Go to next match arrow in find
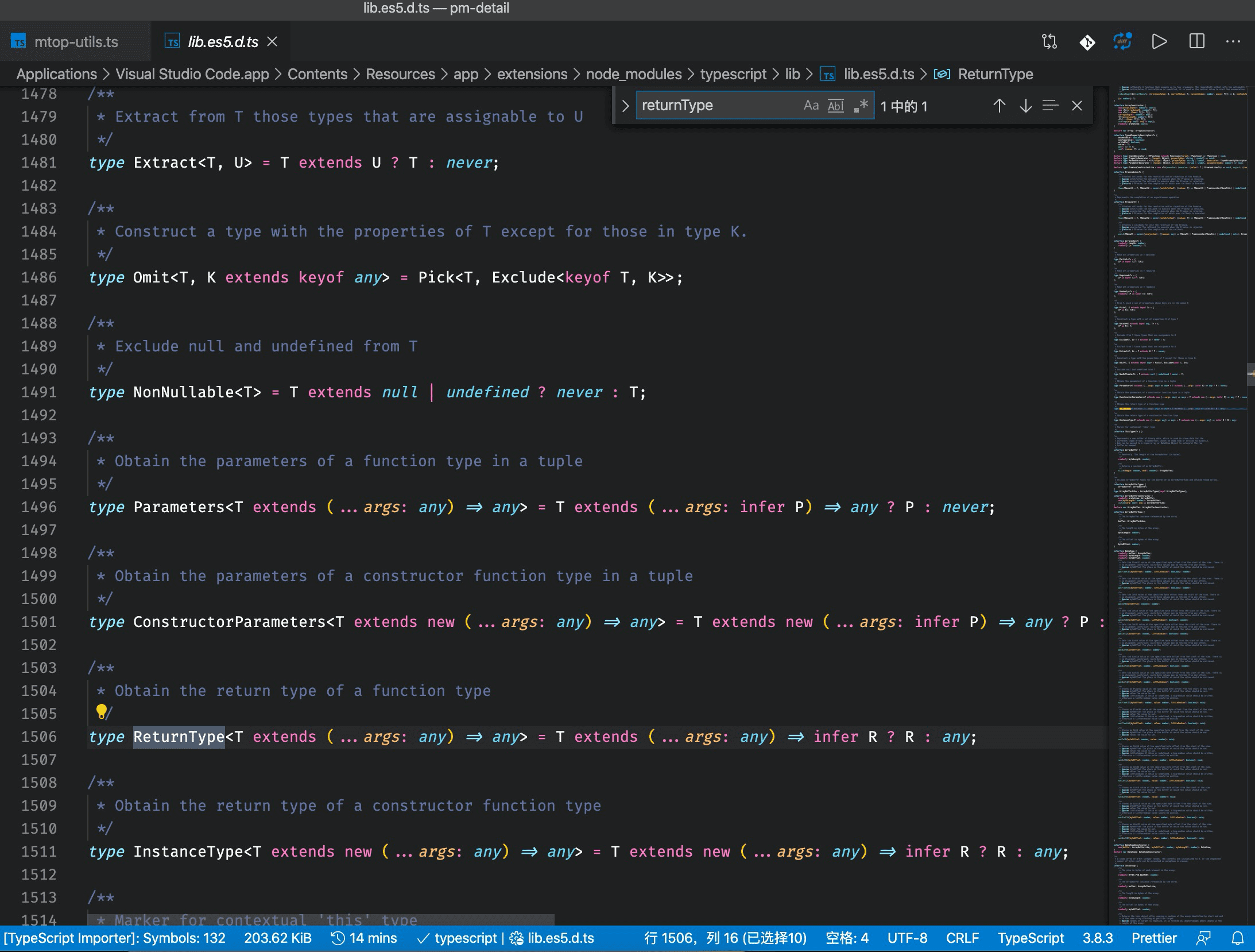The image size is (1255, 952). tap(1025, 106)
